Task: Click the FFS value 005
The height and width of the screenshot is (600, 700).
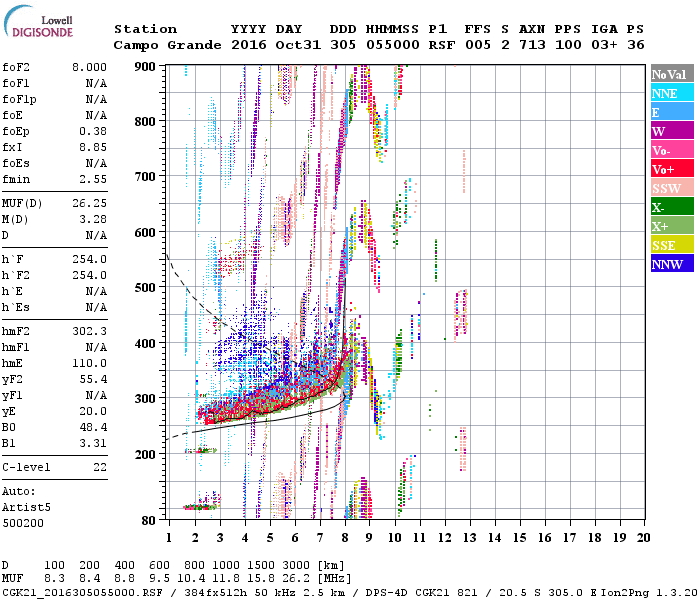Action: click(x=478, y=45)
